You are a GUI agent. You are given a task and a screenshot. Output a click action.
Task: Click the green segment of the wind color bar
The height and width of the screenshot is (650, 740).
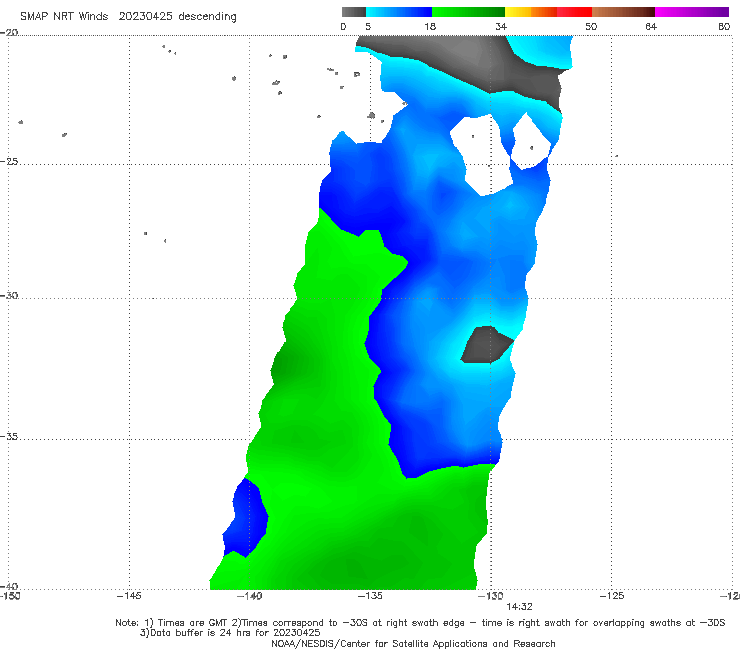468,12
